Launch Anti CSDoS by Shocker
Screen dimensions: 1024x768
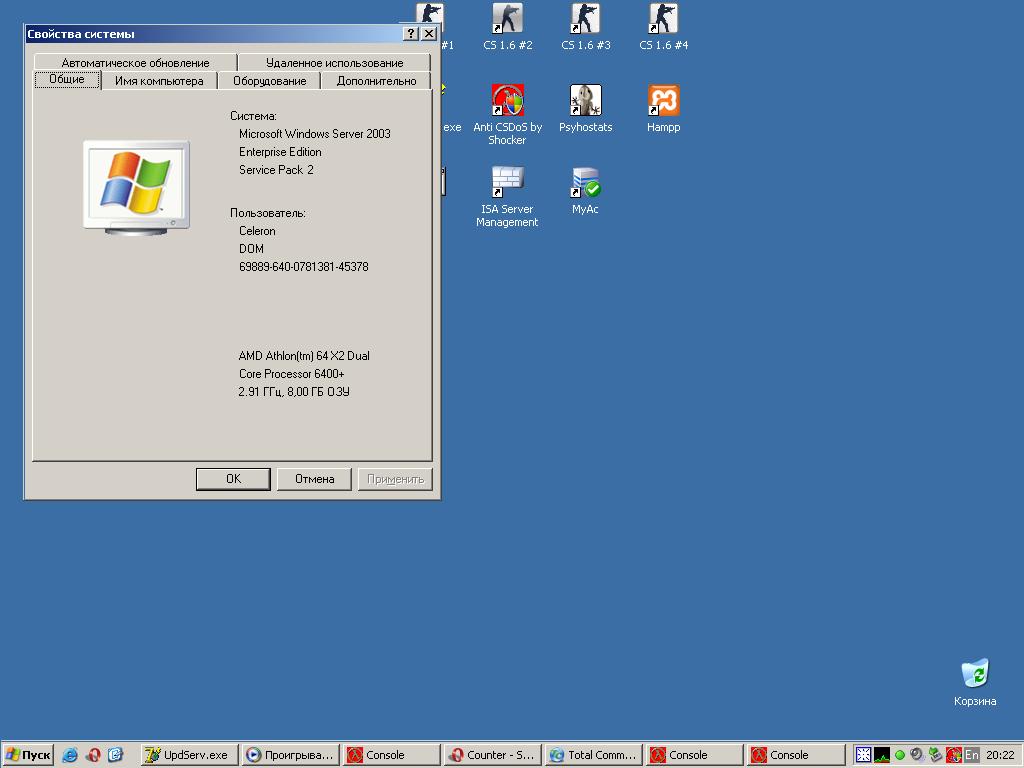507,114
